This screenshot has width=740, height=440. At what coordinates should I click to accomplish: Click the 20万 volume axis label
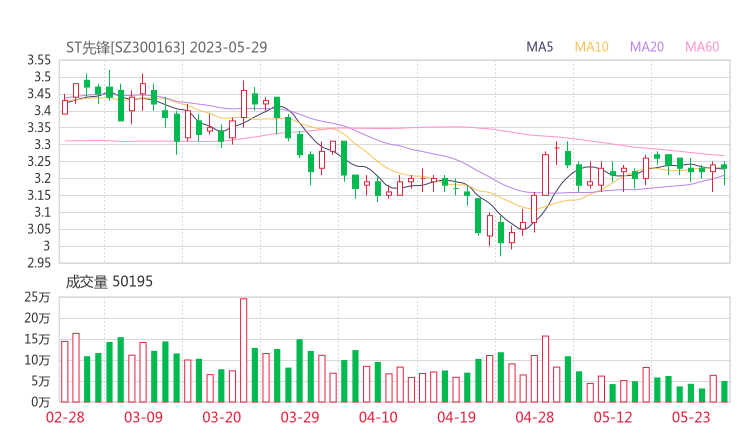tap(37, 318)
